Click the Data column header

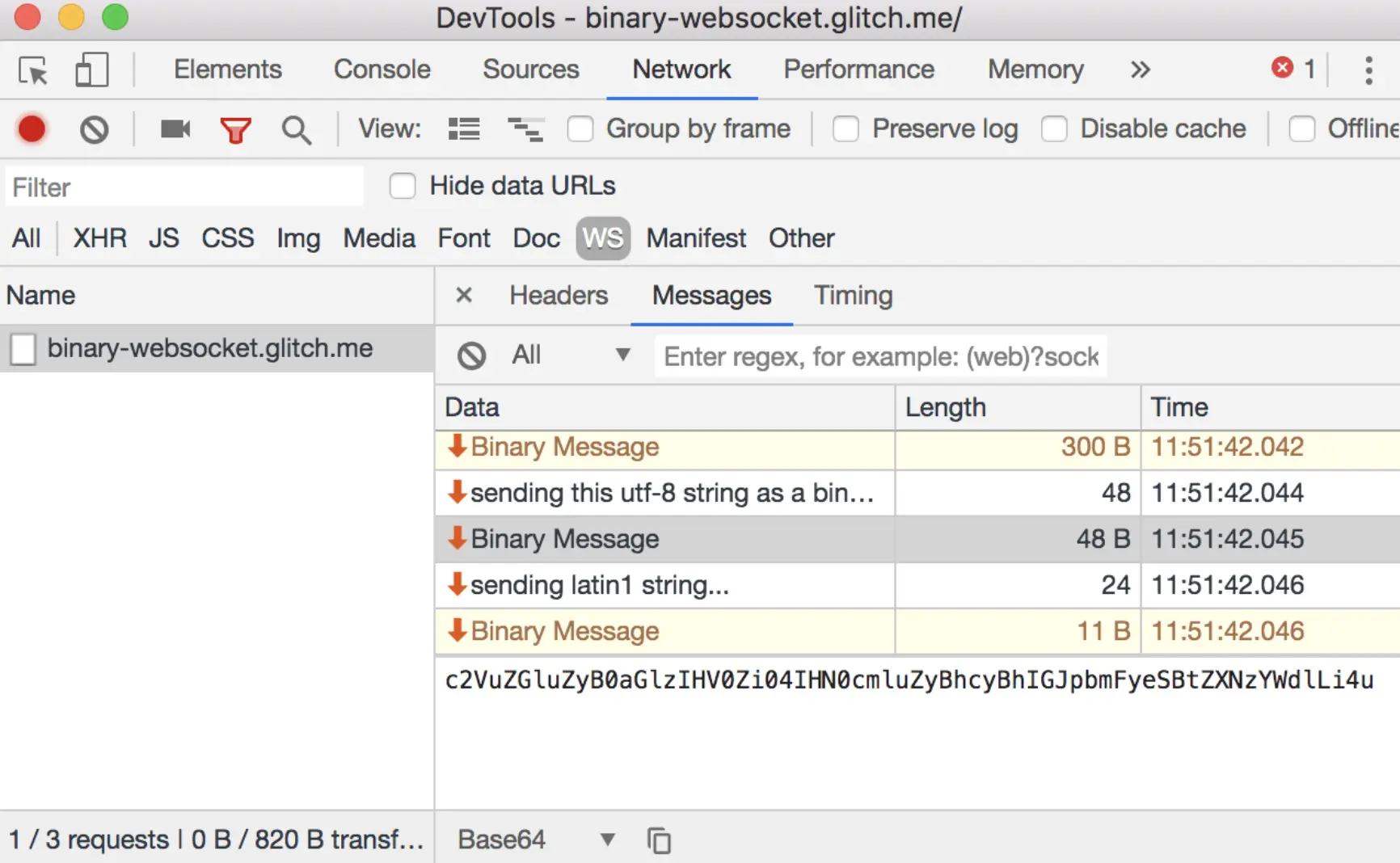[664, 407]
